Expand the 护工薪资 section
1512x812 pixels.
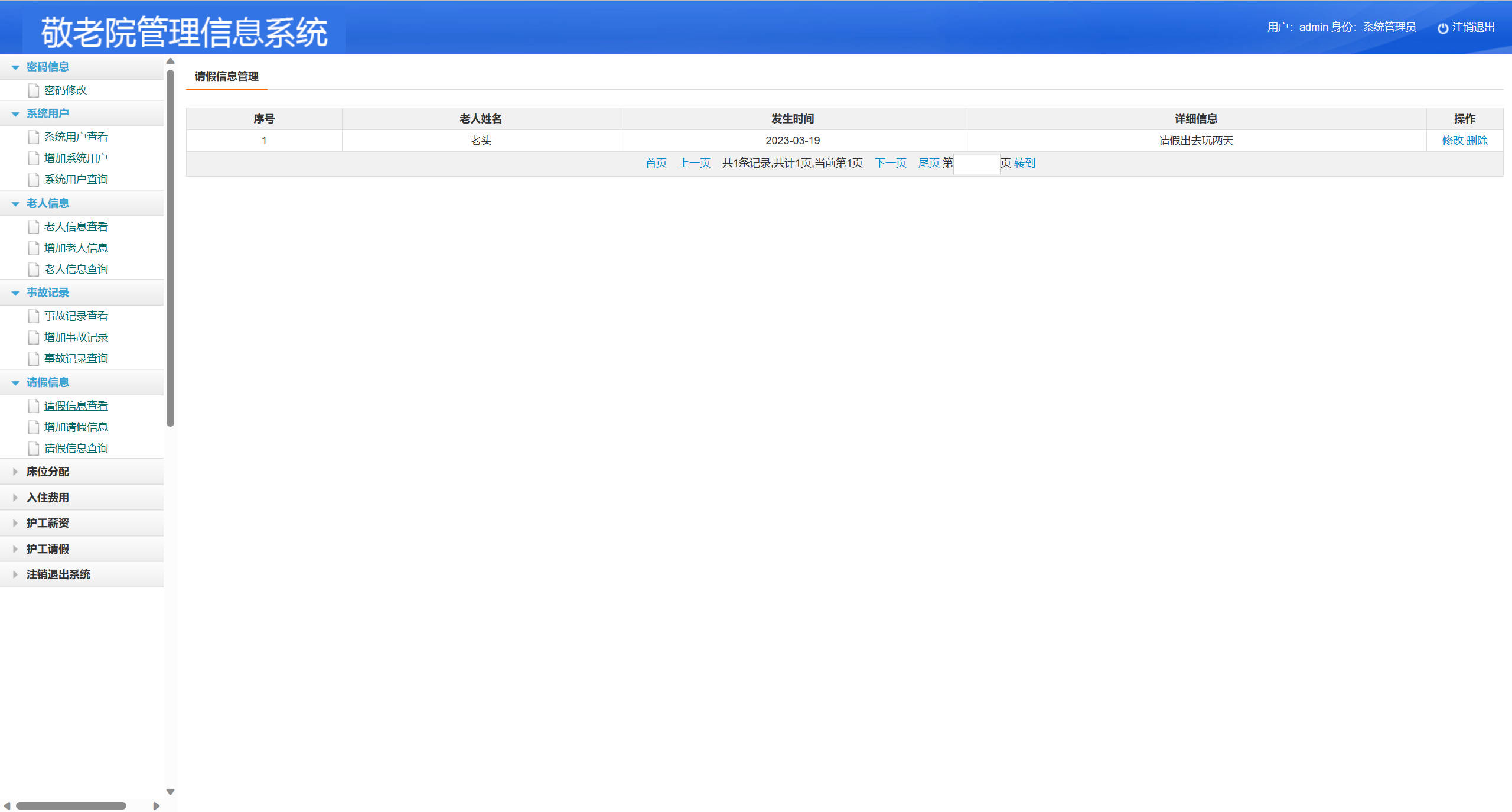(47, 523)
